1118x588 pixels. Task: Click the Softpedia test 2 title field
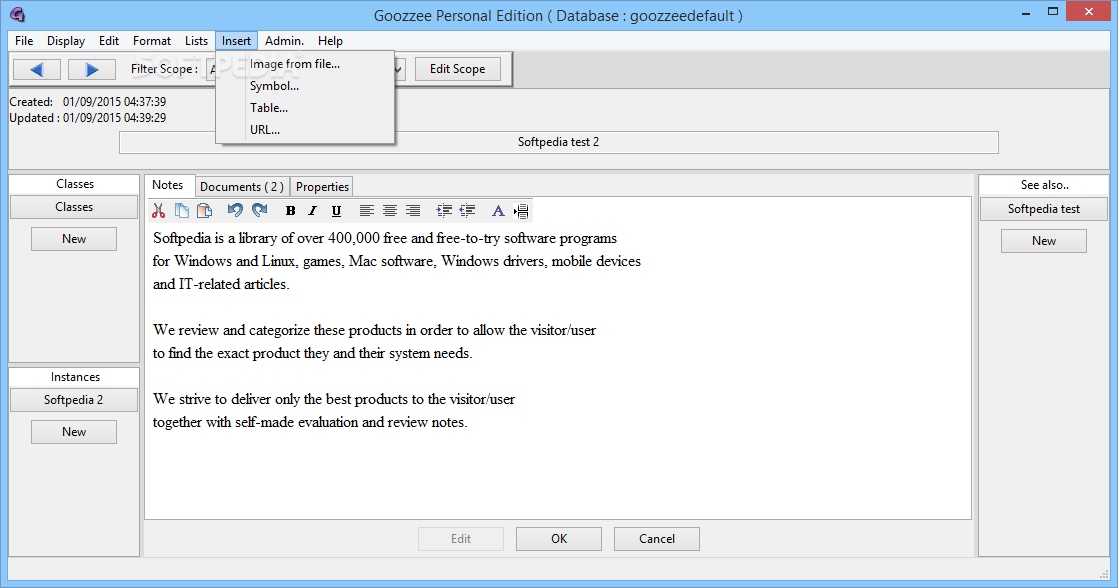(558, 142)
